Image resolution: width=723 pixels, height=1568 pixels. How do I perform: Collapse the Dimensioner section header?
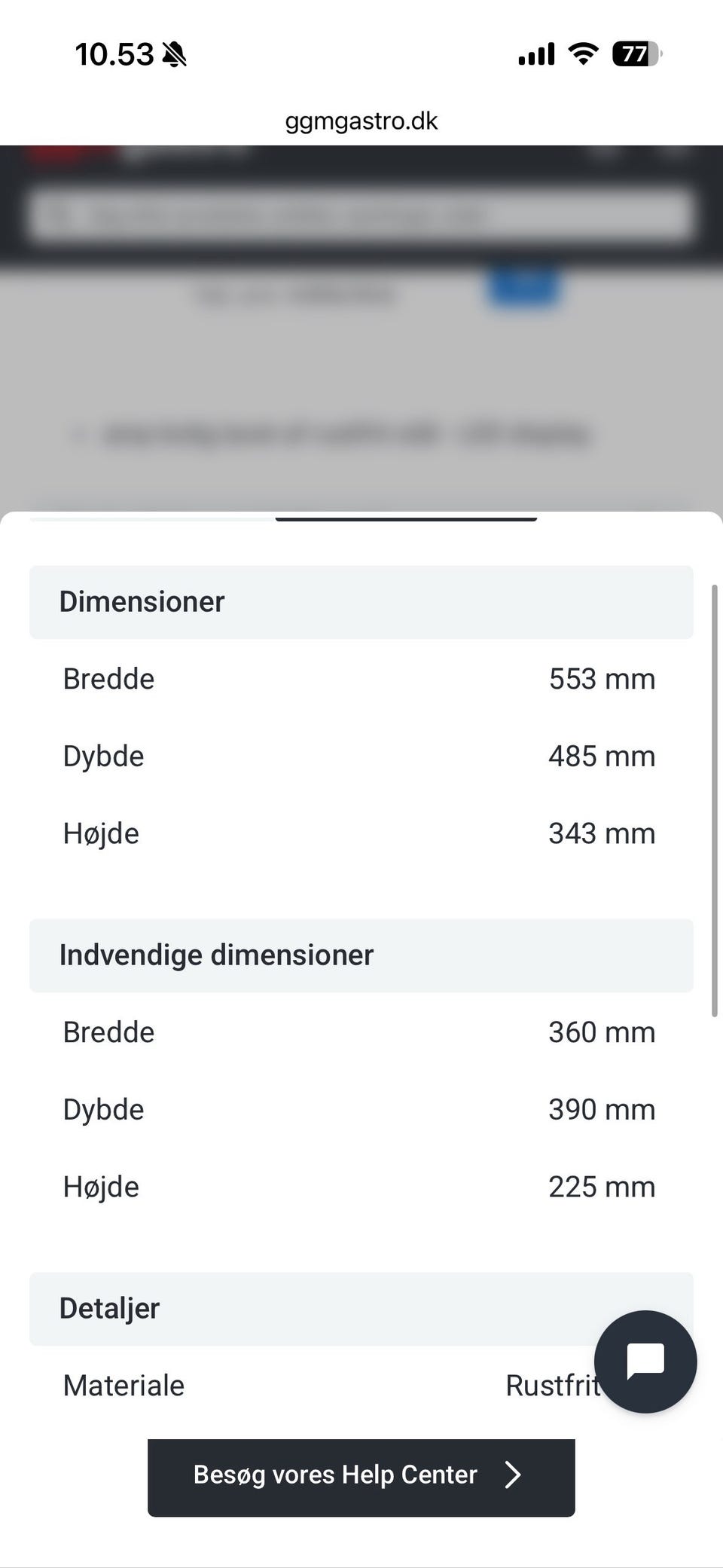[x=361, y=602]
